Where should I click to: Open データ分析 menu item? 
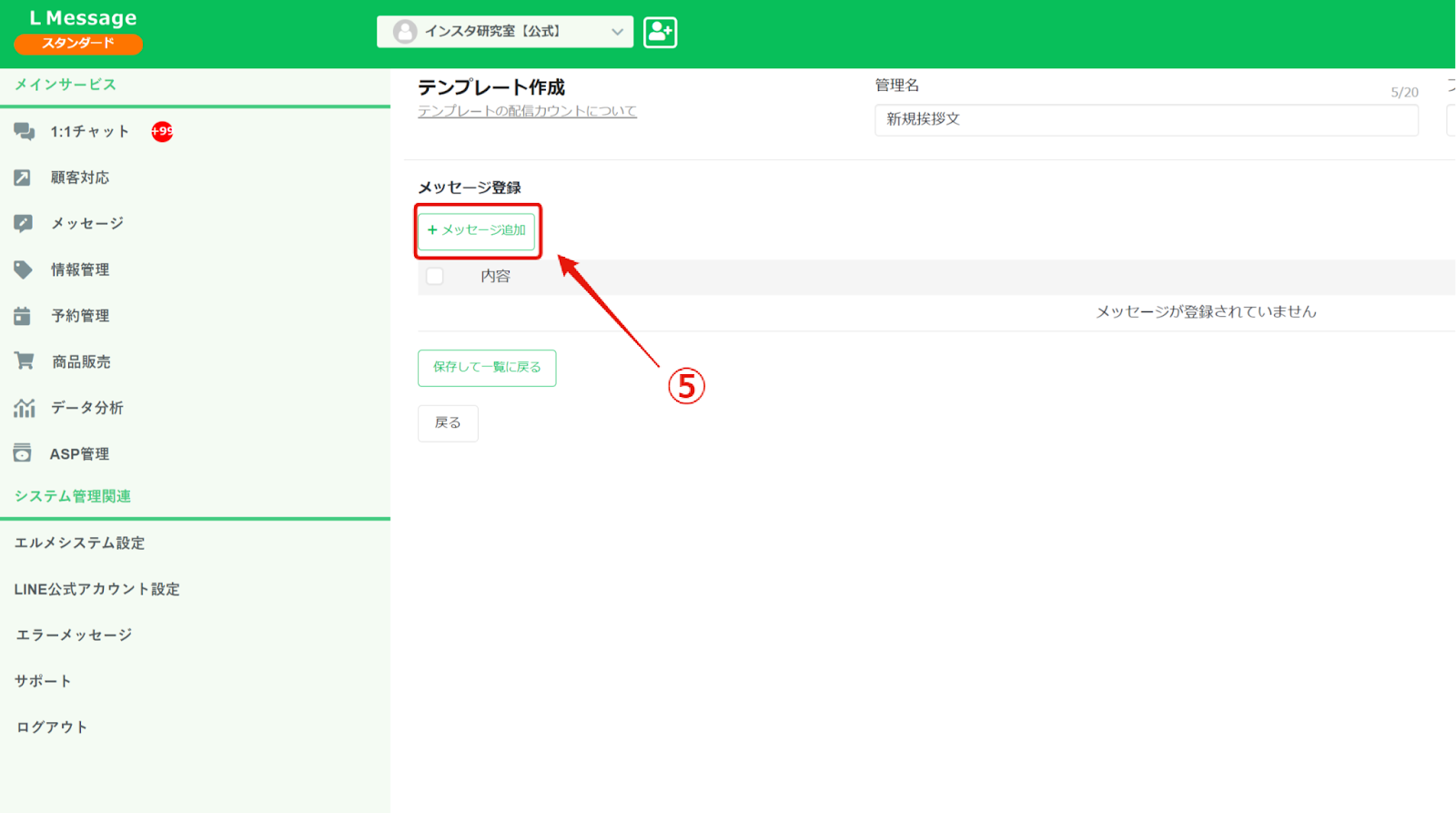[x=87, y=407]
